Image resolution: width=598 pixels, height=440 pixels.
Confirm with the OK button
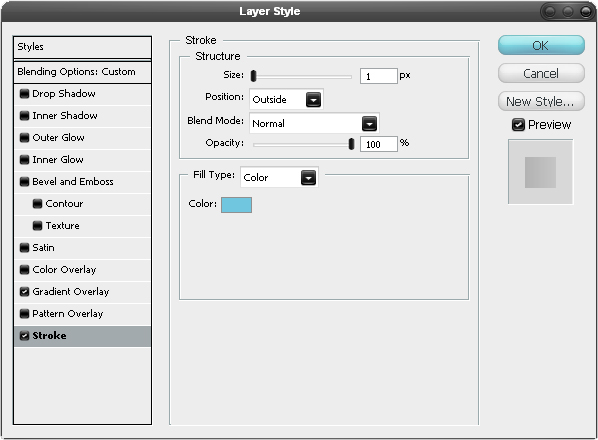coord(541,45)
